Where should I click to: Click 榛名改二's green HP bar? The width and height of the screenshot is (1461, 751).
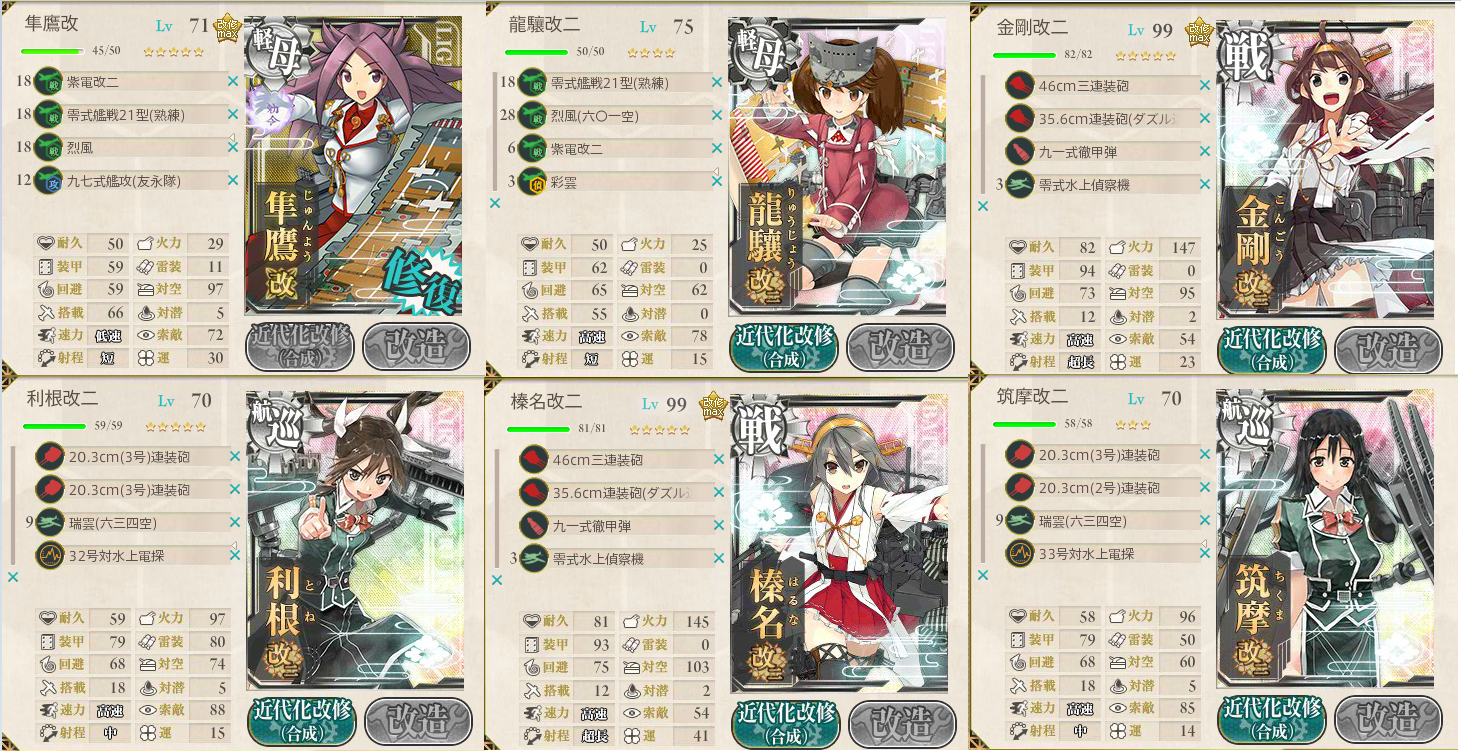pyautogui.click(x=538, y=429)
